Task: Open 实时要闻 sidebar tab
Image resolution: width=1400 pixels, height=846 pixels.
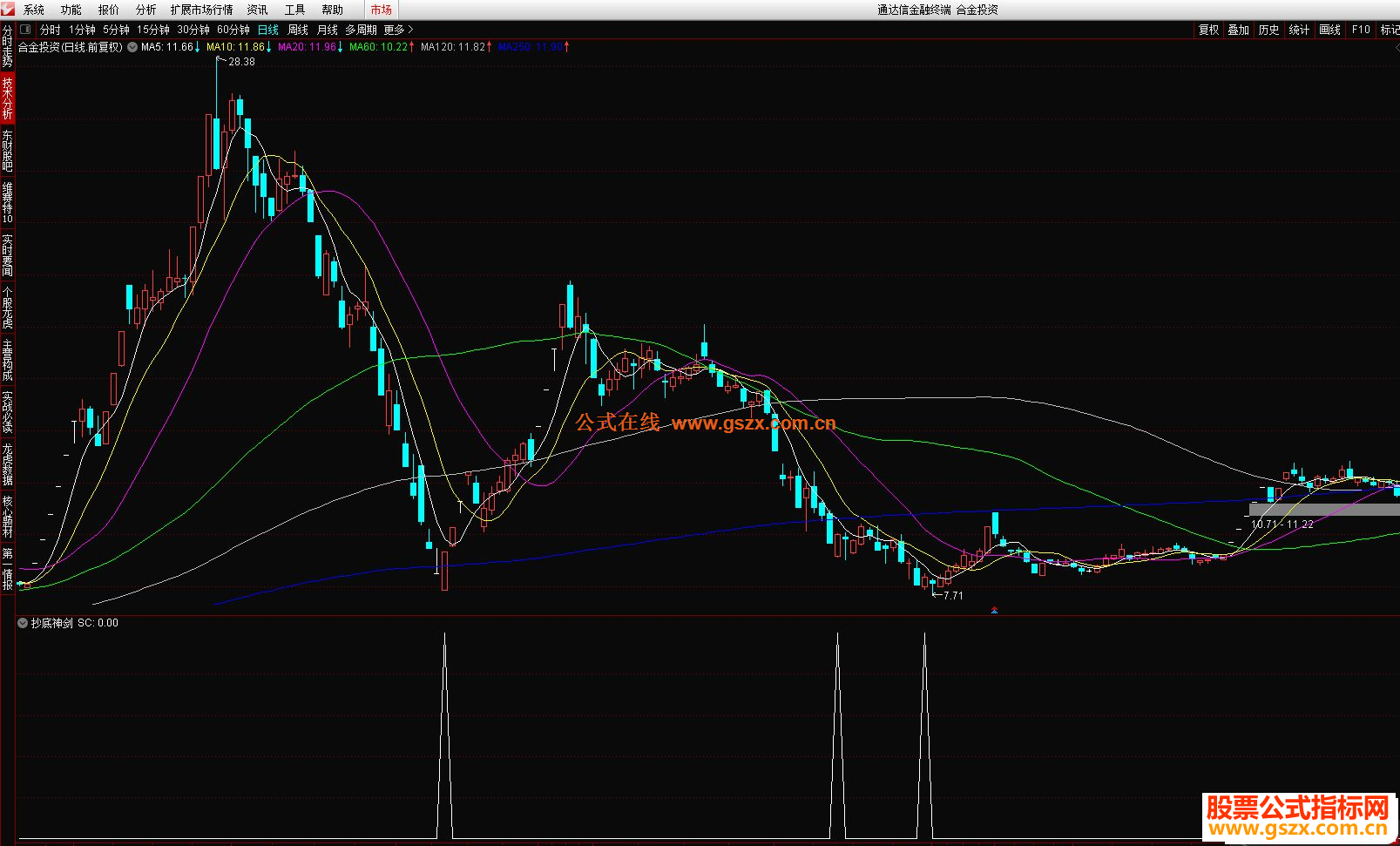Action: click(7, 254)
